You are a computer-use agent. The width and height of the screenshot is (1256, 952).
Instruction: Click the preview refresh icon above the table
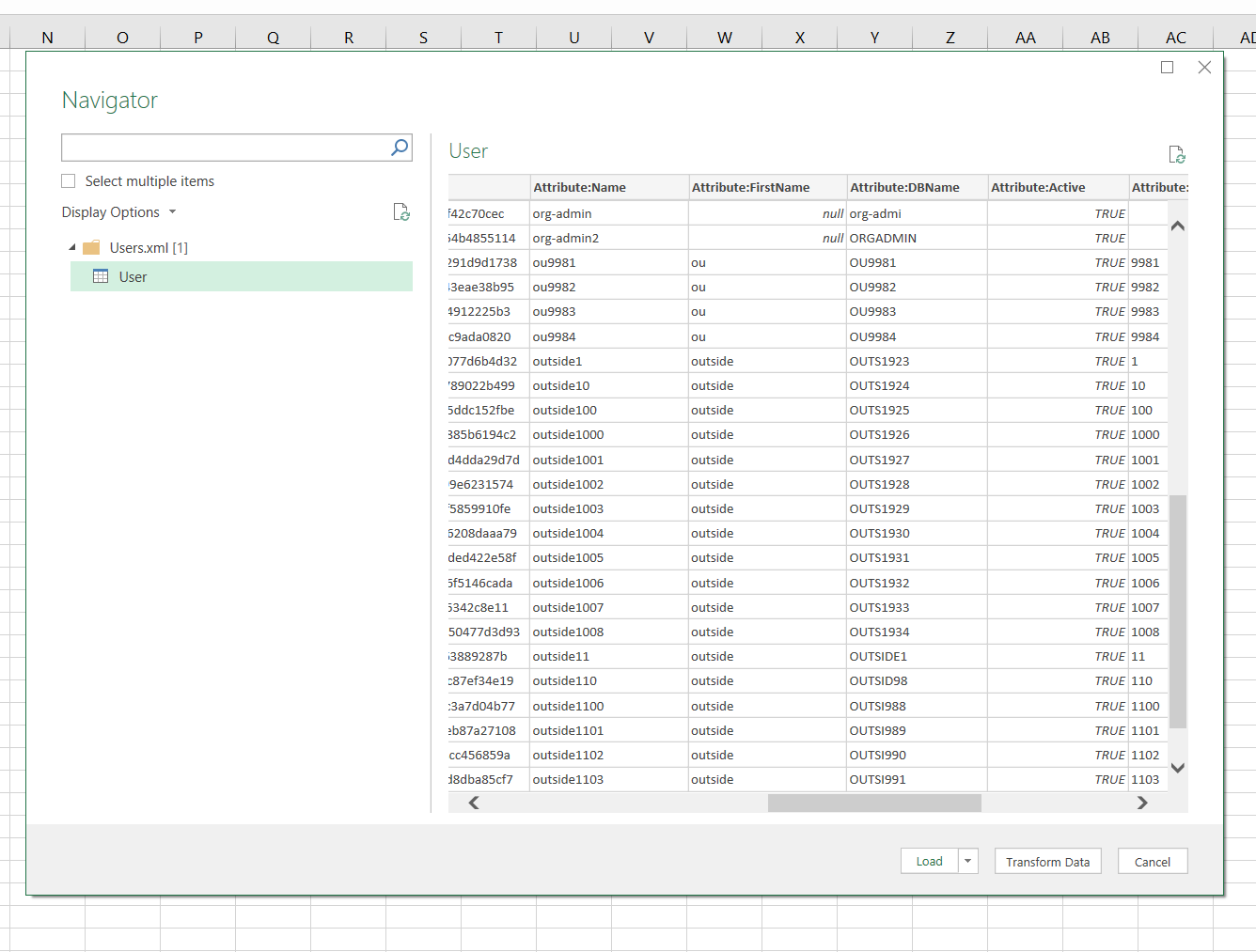[x=1176, y=155]
